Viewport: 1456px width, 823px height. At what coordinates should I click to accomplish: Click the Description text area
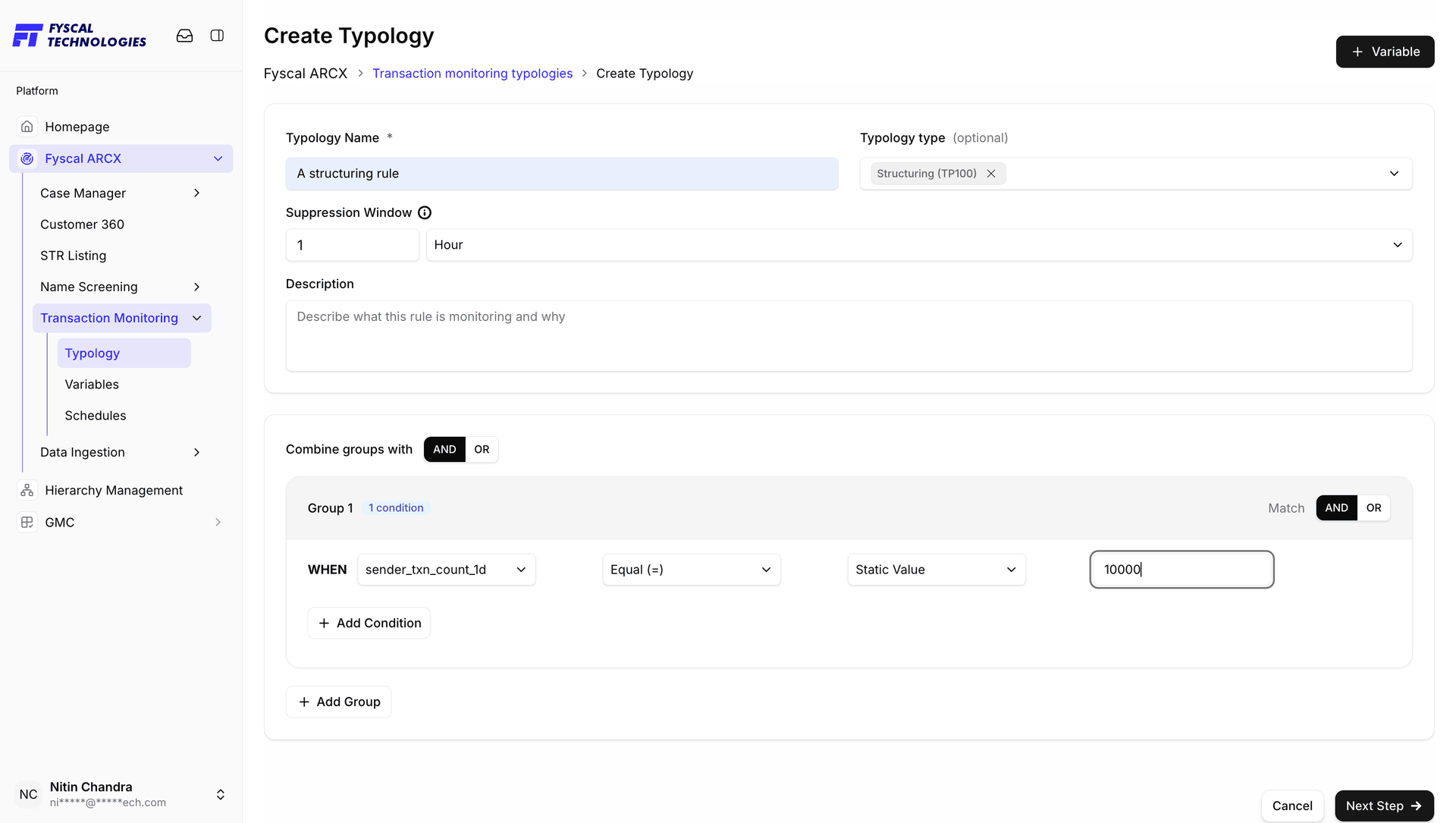click(x=849, y=336)
